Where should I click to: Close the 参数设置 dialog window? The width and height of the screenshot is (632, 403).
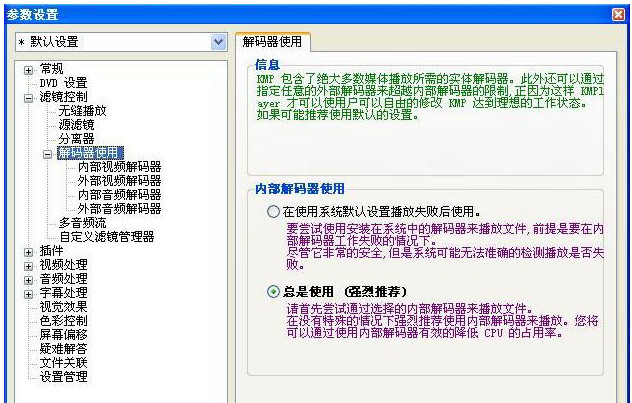pyautogui.click(x=618, y=13)
